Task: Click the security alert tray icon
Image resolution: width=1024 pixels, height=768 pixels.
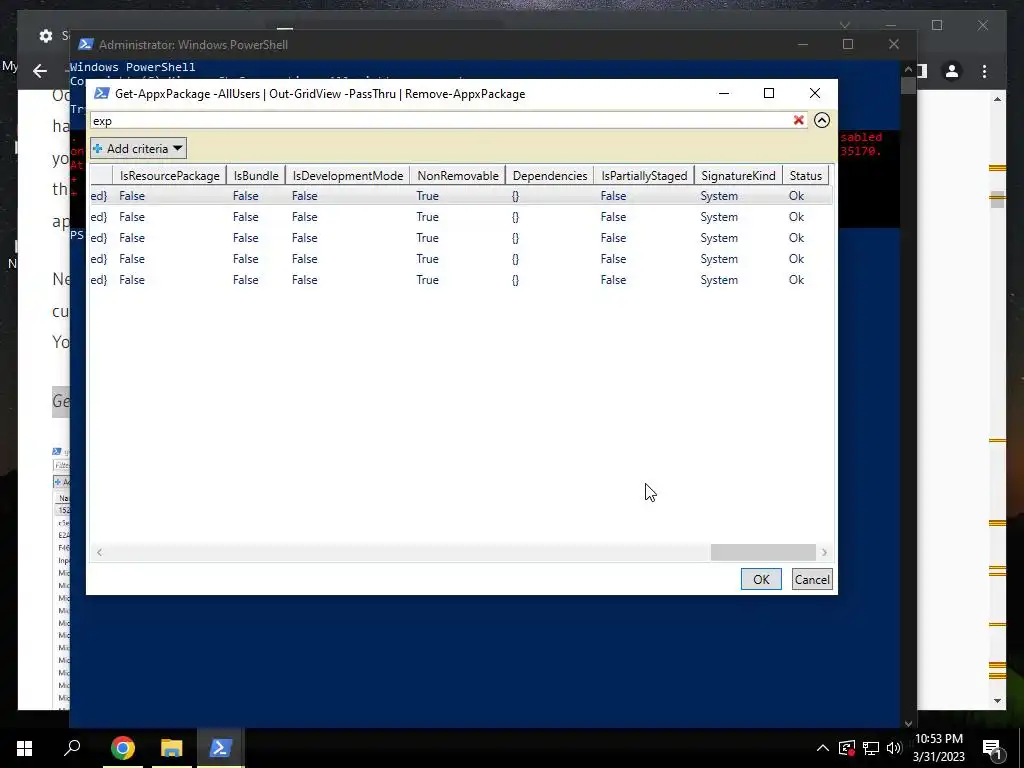Action: coord(847,748)
